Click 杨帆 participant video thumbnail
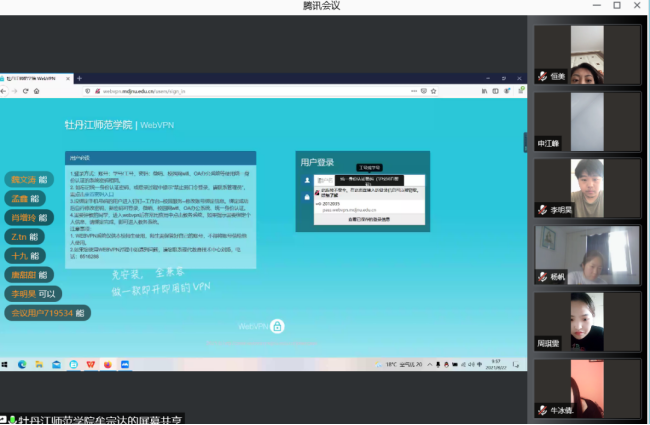 [x=585, y=253]
